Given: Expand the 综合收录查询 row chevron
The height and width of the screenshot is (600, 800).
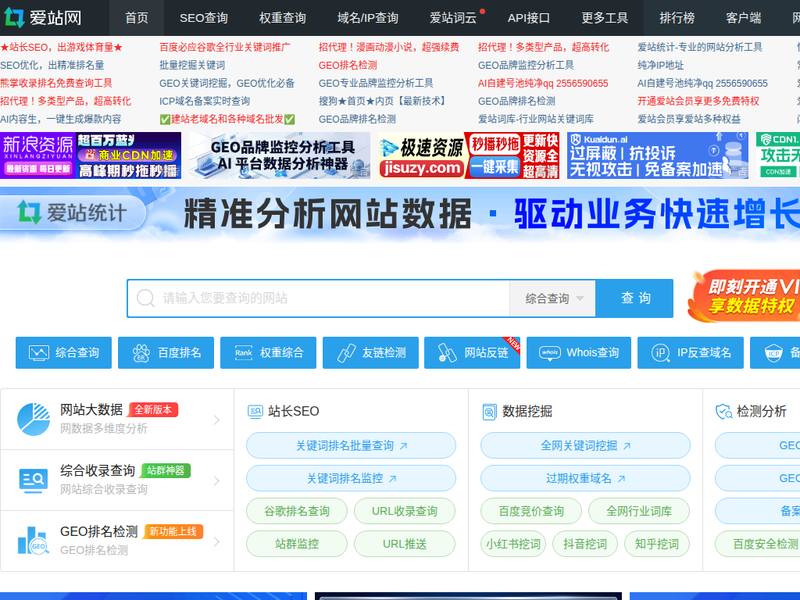Looking at the screenshot, I should (x=216, y=481).
